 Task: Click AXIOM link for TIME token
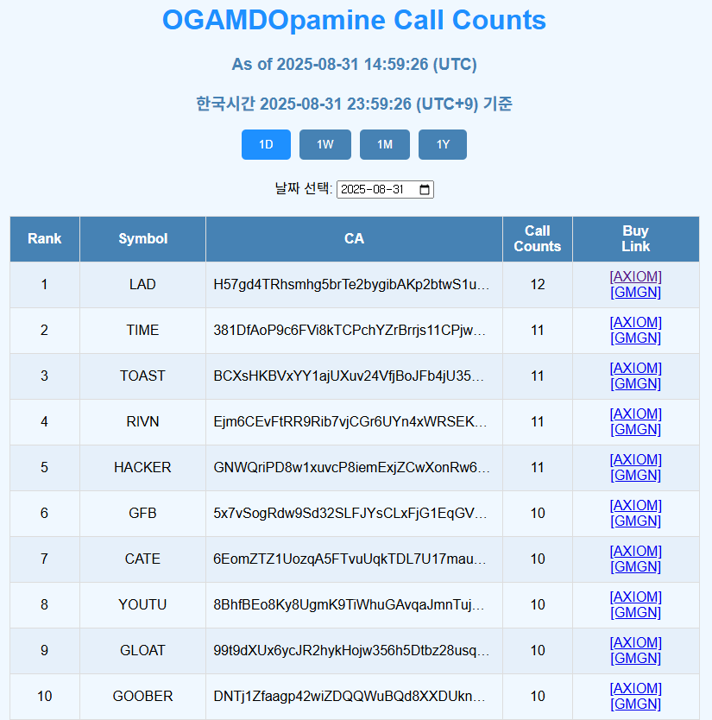(635, 323)
